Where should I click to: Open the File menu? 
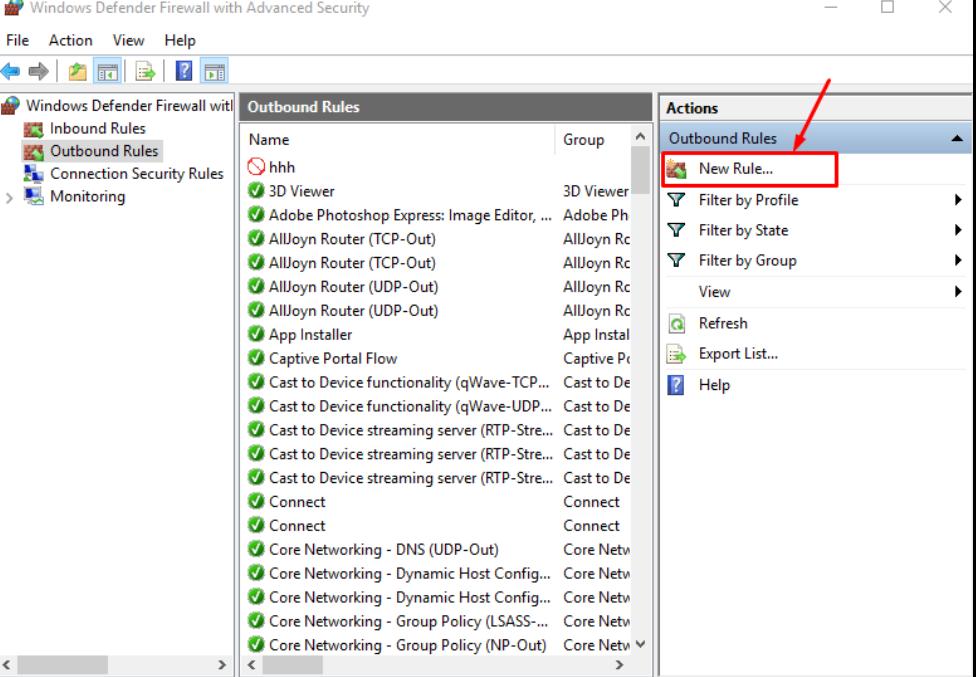[x=17, y=40]
